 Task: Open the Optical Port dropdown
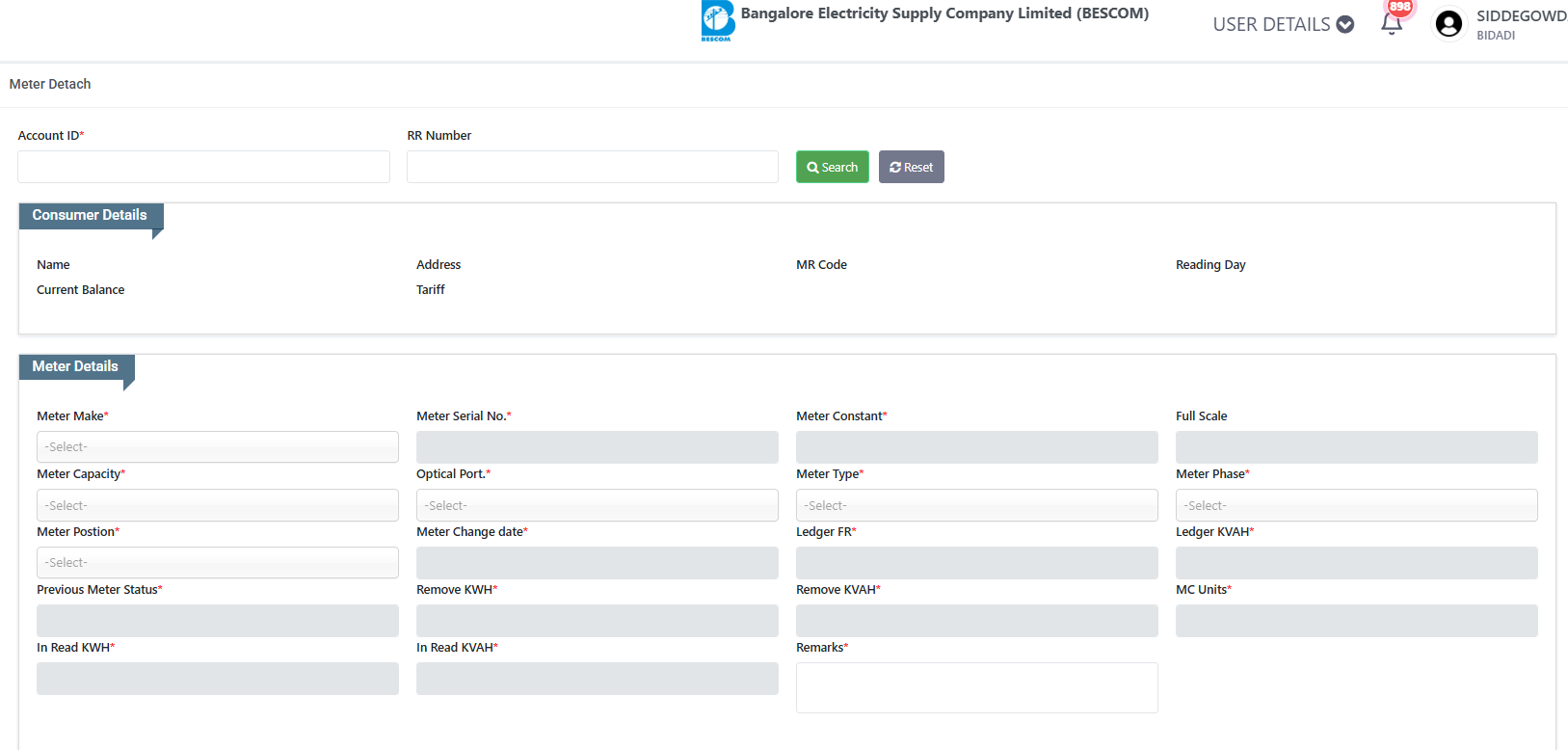tap(598, 505)
